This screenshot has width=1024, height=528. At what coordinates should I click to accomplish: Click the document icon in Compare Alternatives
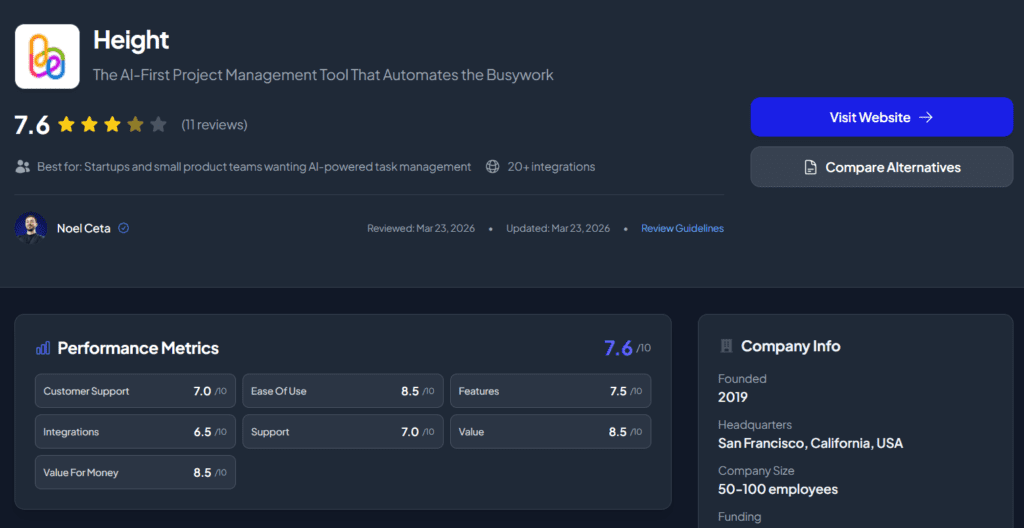pyautogui.click(x=810, y=168)
